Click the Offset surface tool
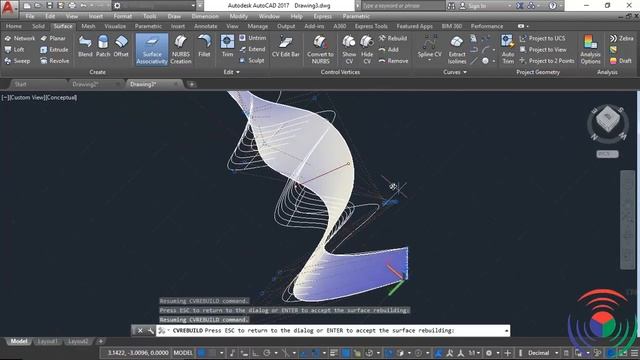This screenshot has width=640, height=360. click(121, 46)
